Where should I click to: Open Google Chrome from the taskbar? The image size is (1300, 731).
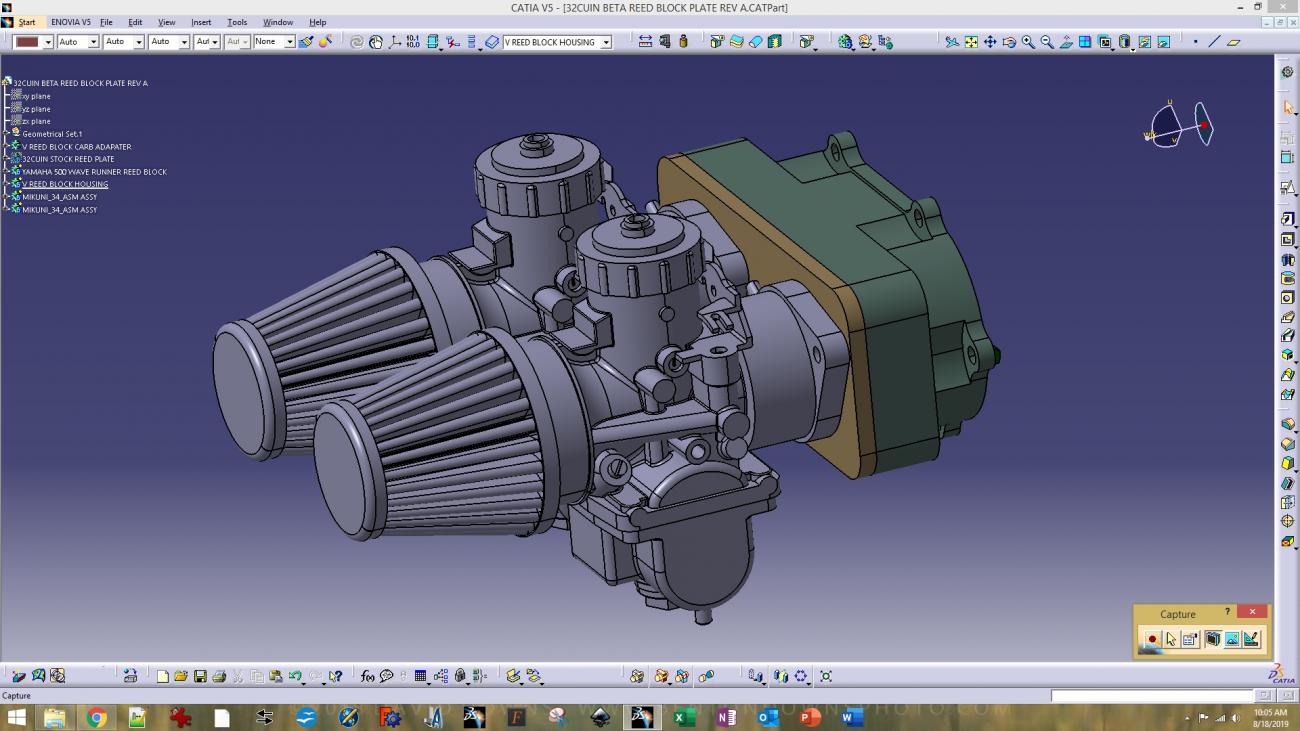pyautogui.click(x=96, y=717)
